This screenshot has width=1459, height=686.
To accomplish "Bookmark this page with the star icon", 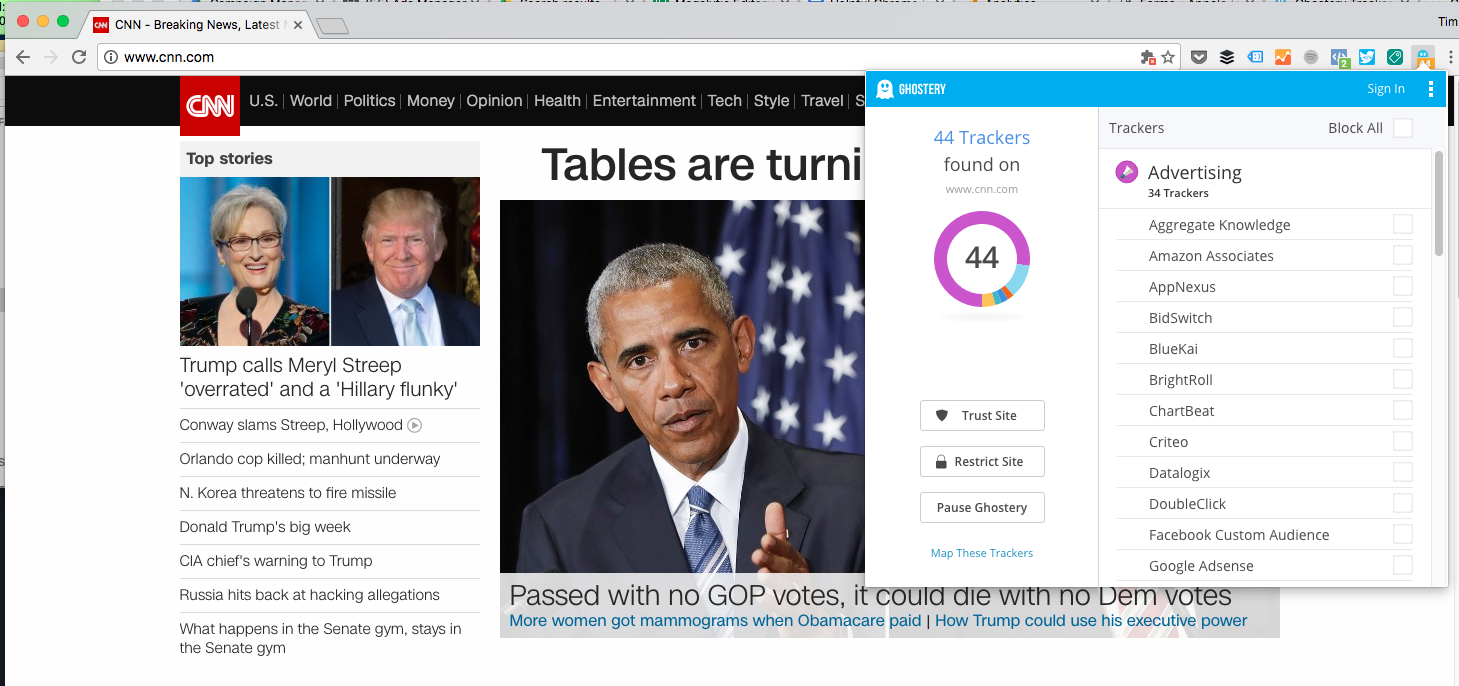I will tap(1168, 57).
